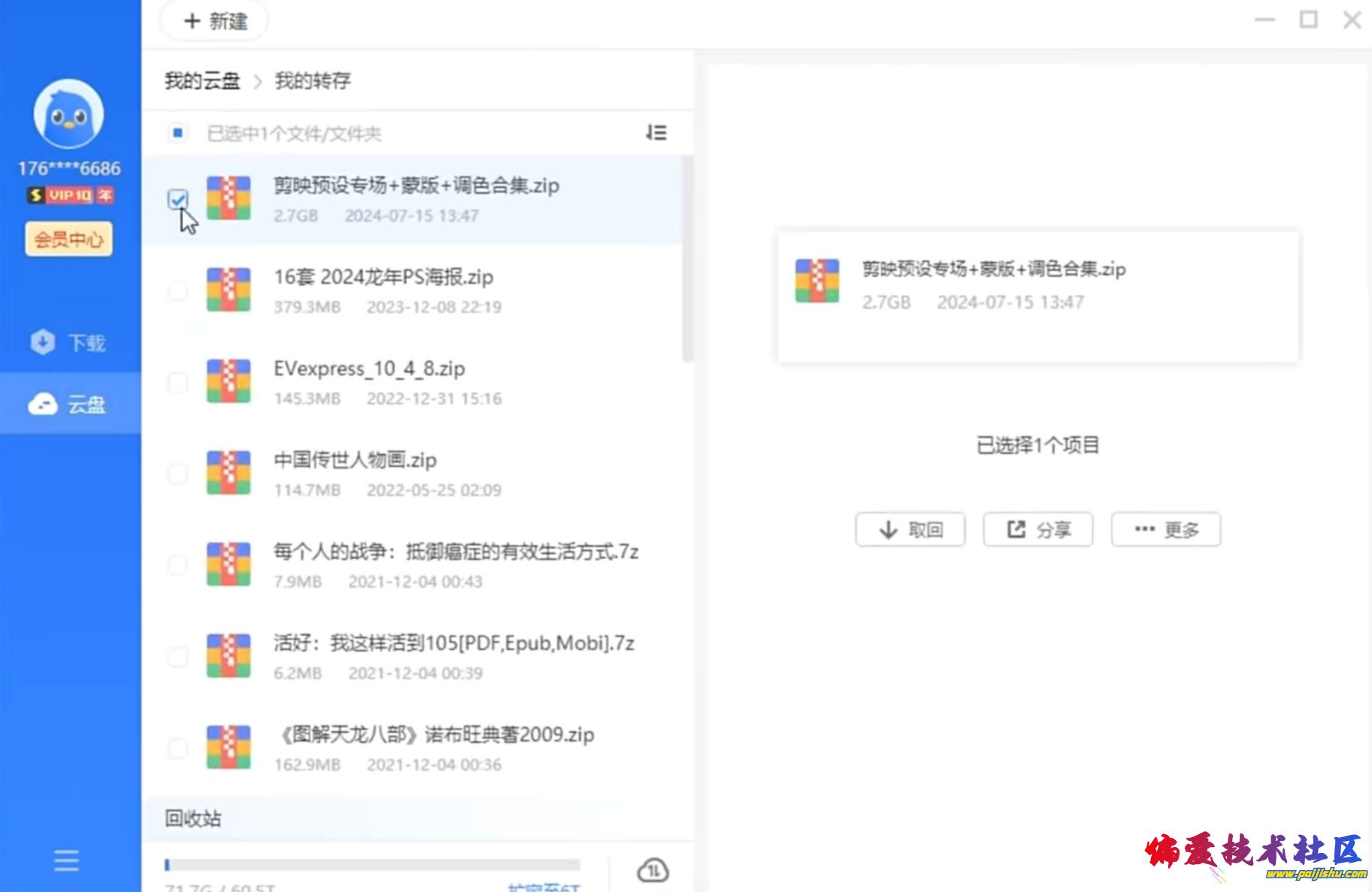
Task: Check the 16套 2024龙年PS海报.zip checkbox
Action: (x=177, y=291)
